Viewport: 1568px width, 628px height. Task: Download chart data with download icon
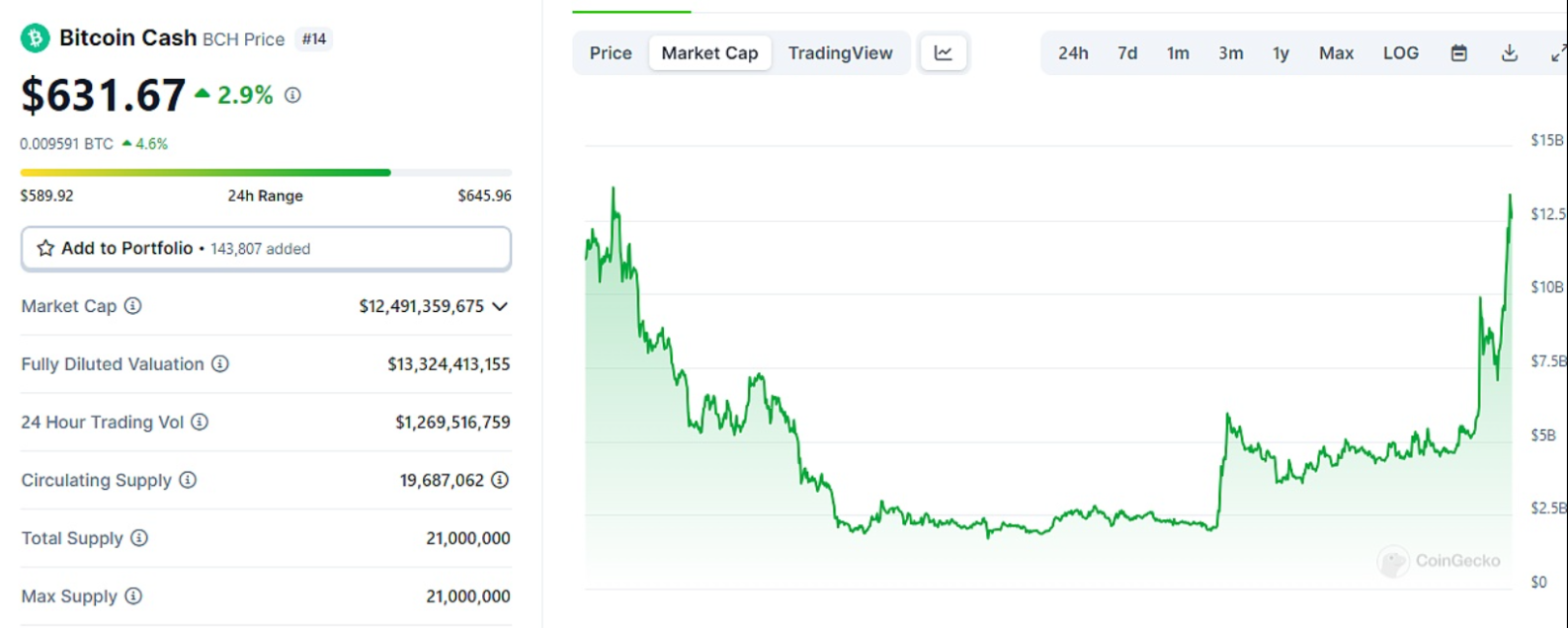click(x=1509, y=53)
